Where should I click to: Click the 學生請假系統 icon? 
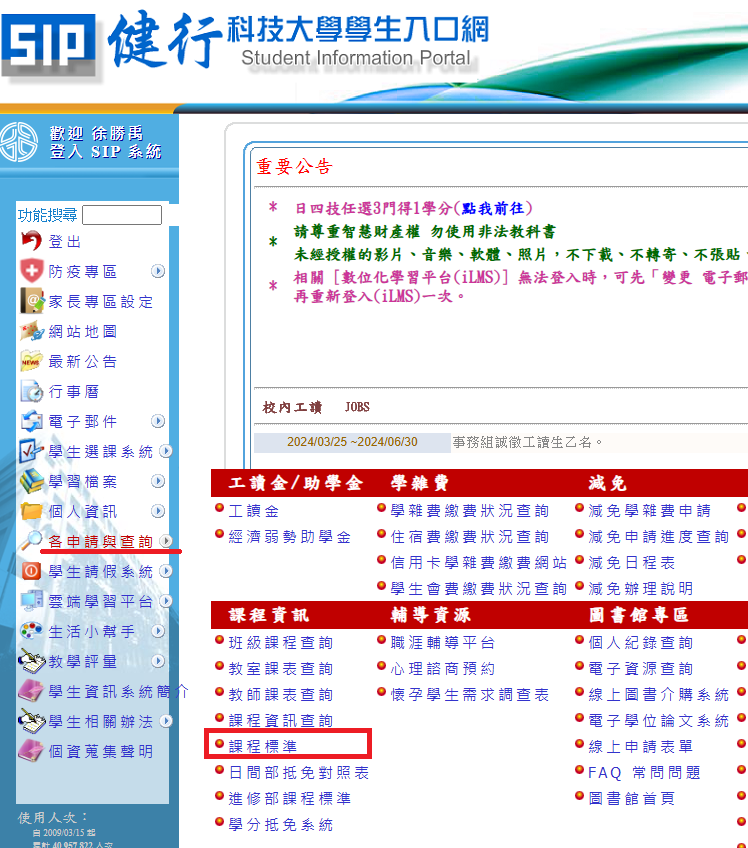click(x=31, y=571)
